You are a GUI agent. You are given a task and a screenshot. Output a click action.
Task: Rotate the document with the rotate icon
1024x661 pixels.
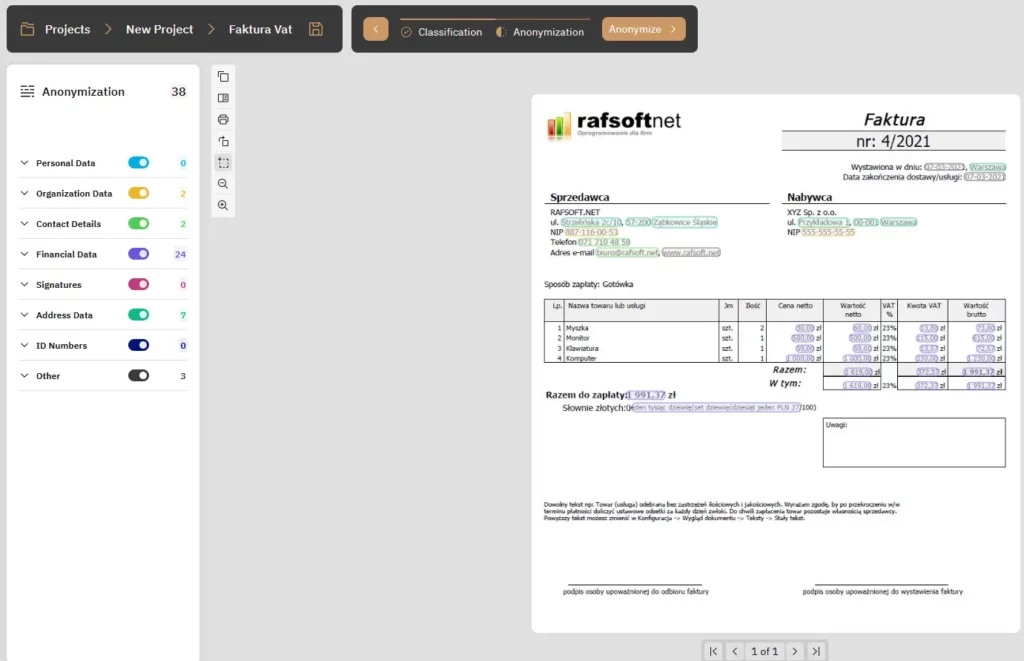pyautogui.click(x=223, y=141)
